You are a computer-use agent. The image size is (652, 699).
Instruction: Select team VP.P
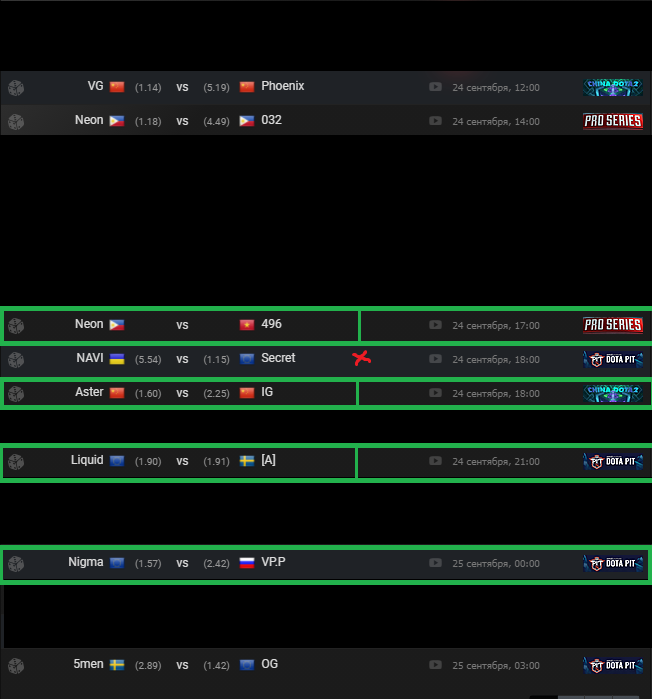[x=273, y=562]
